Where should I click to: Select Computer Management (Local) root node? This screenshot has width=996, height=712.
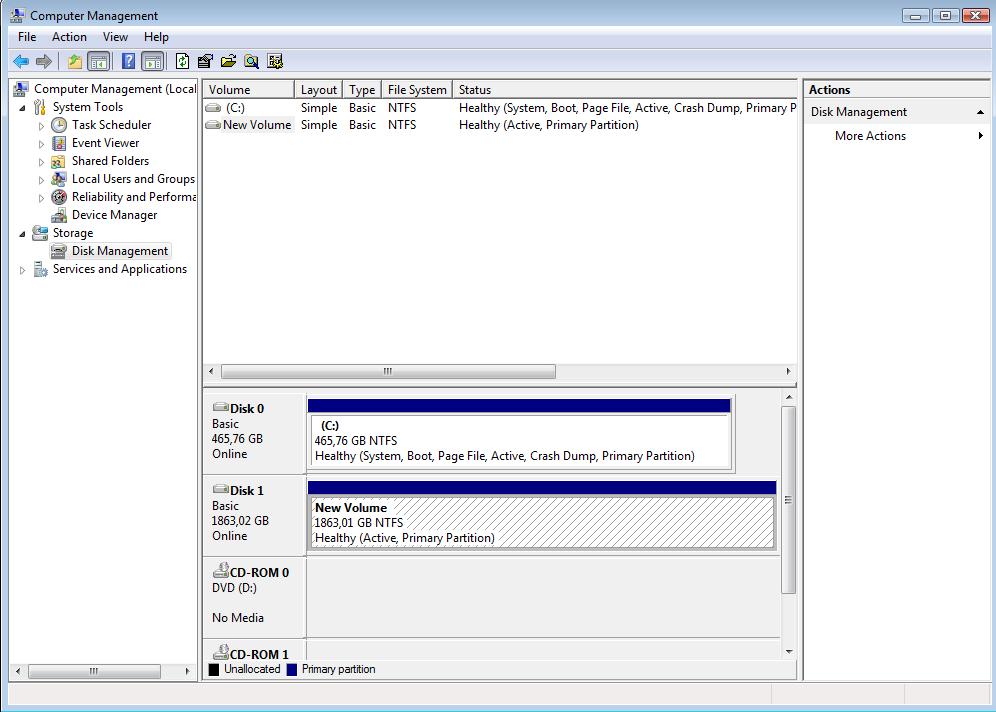(x=114, y=89)
